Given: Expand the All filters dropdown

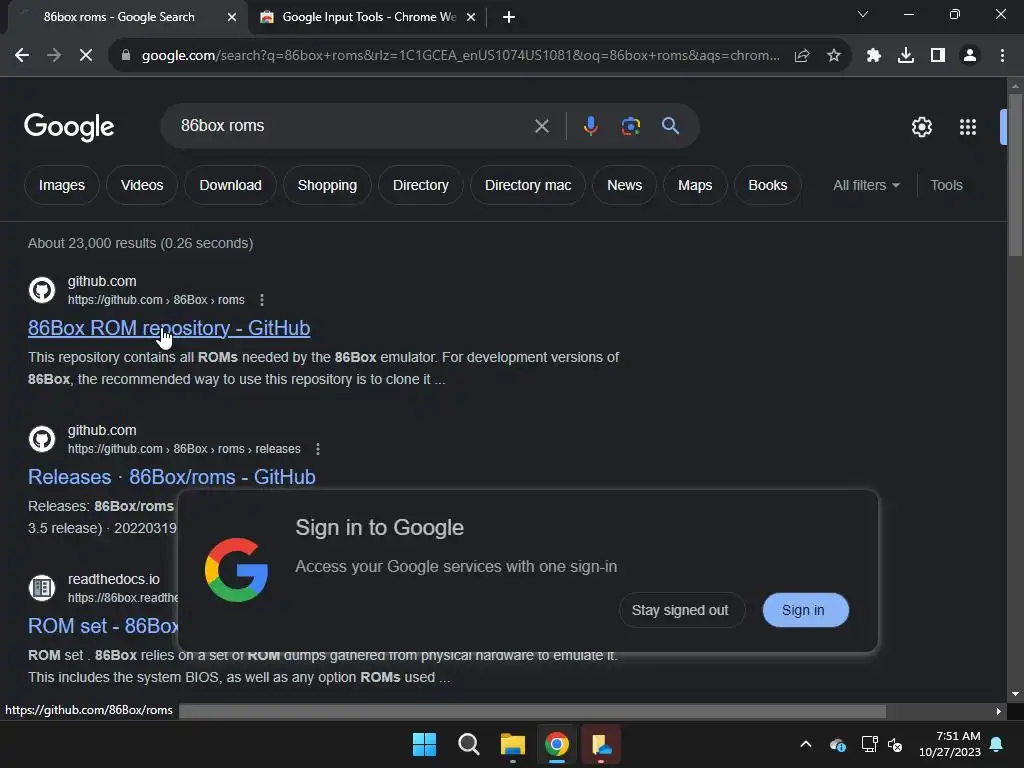Looking at the screenshot, I should (x=866, y=185).
